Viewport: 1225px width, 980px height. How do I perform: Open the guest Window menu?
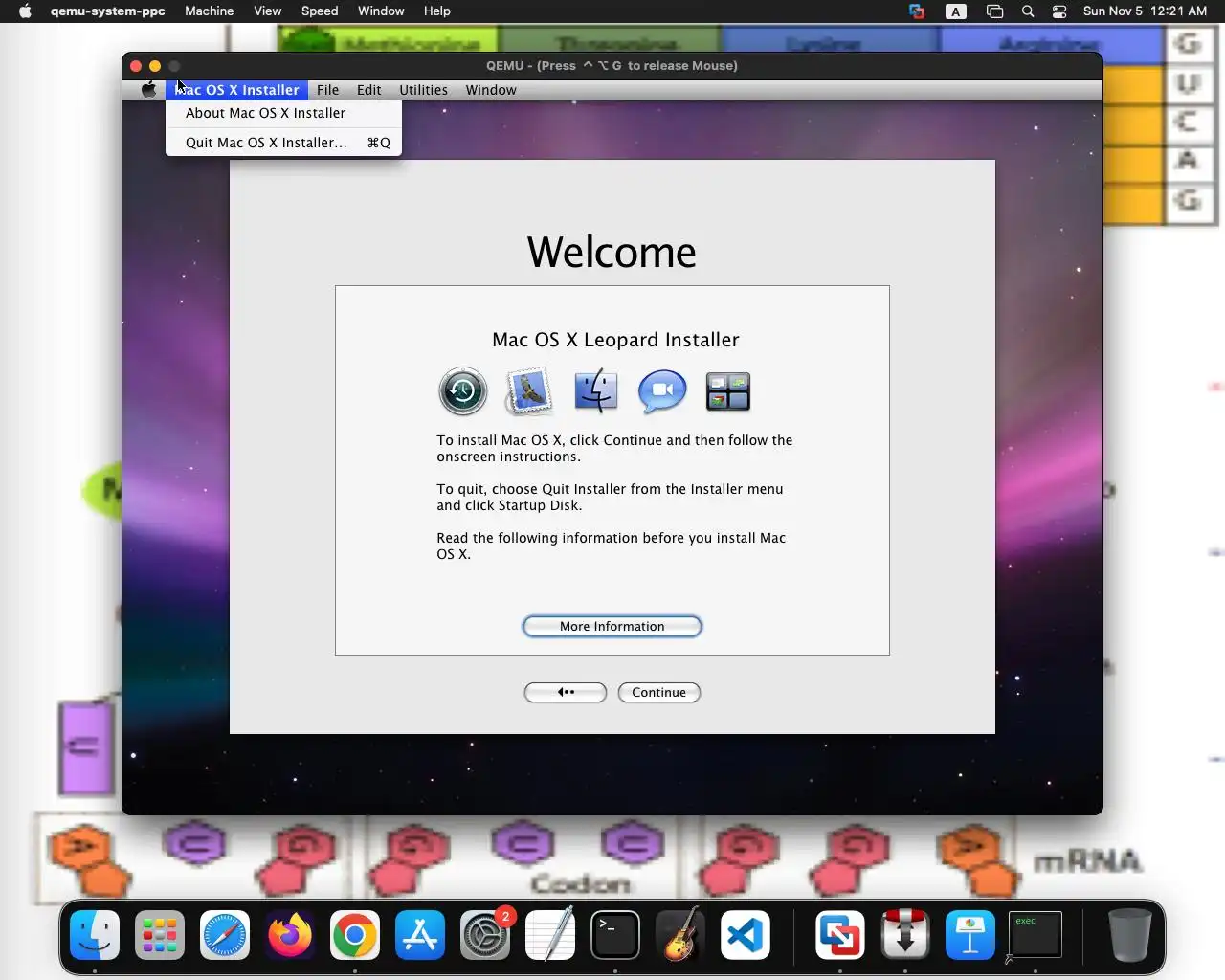491,90
